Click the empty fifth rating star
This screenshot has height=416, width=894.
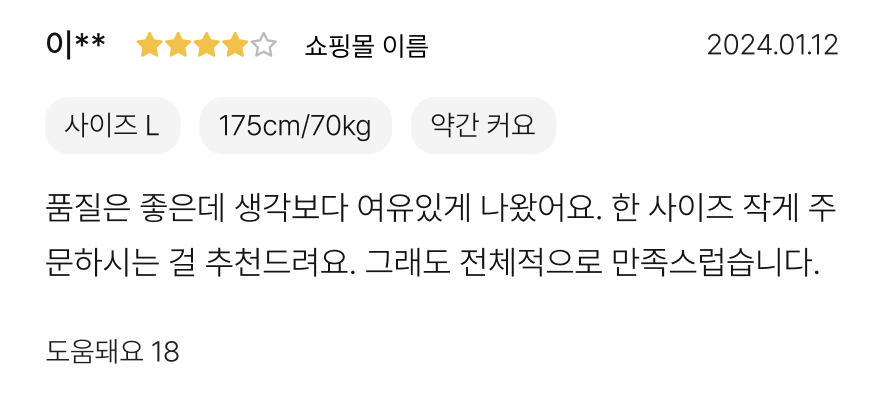click(263, 45)
